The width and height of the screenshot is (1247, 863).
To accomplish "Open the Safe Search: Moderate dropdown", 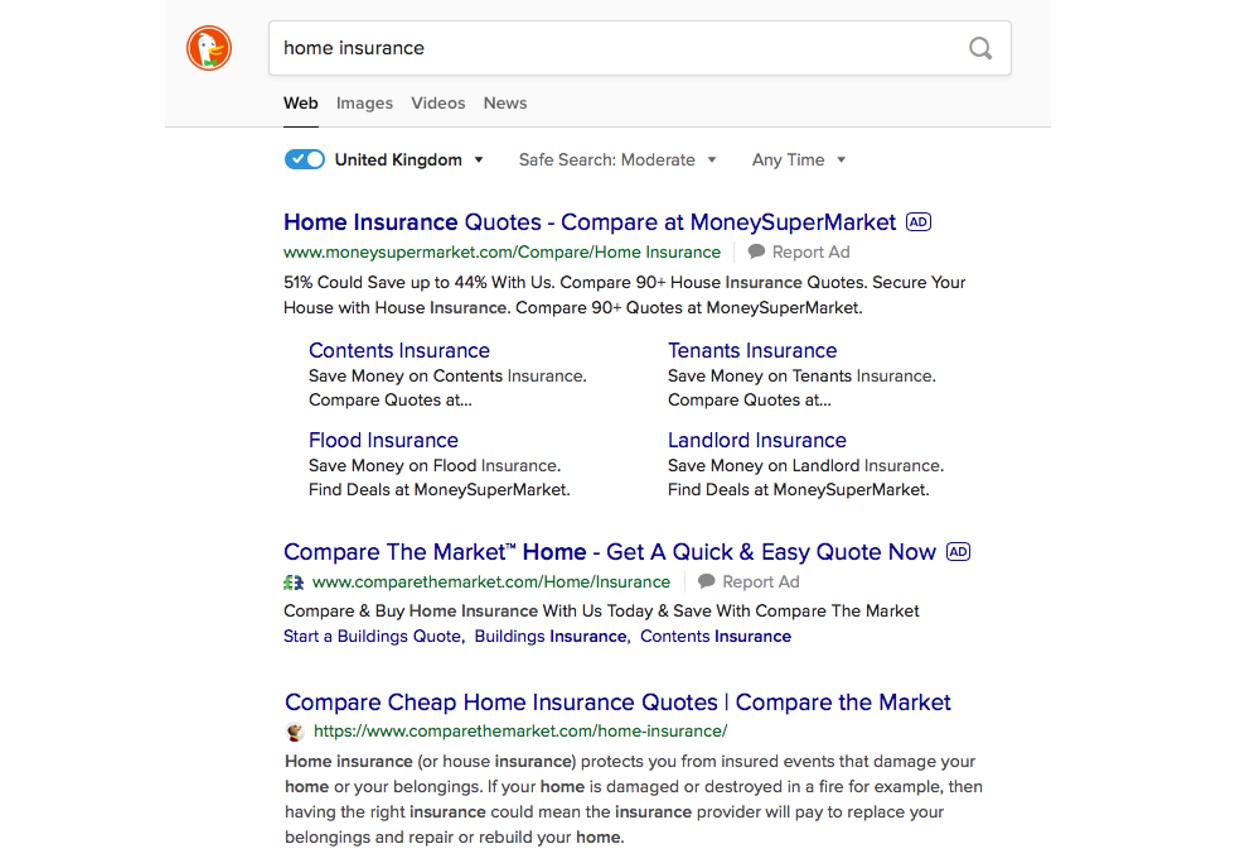I will (617, 160).
